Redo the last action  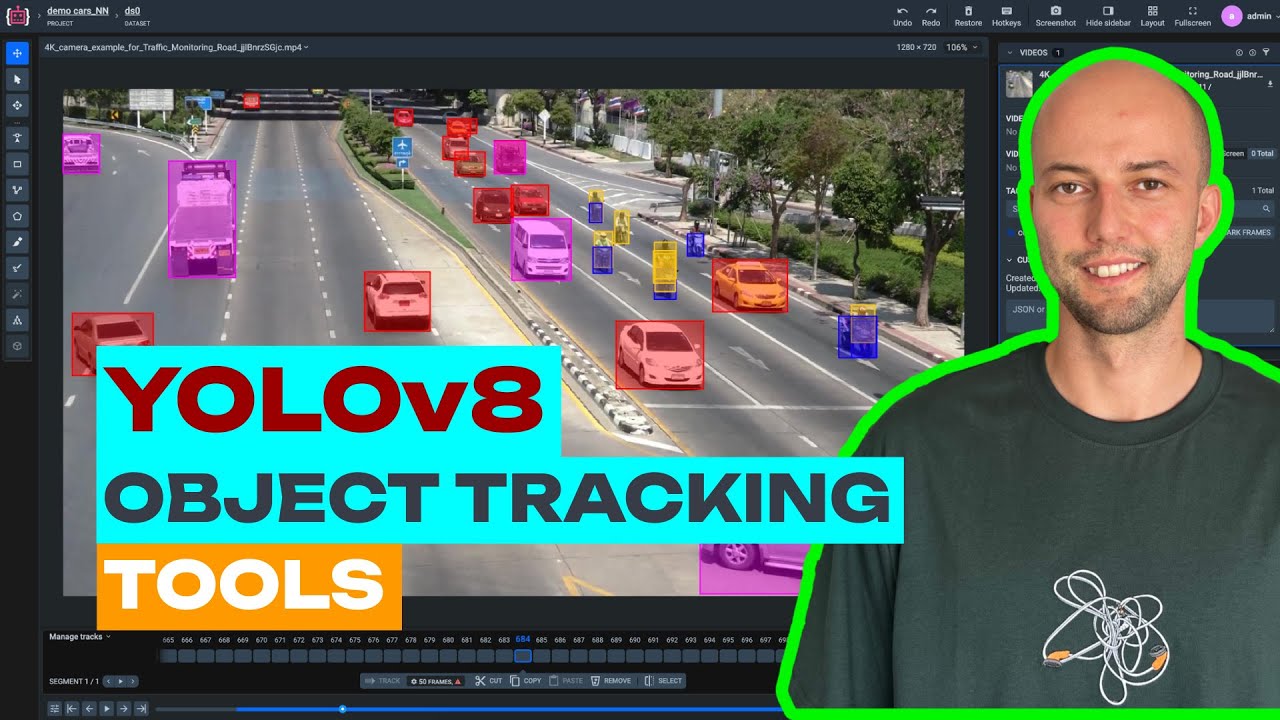[x=931, y=16]
